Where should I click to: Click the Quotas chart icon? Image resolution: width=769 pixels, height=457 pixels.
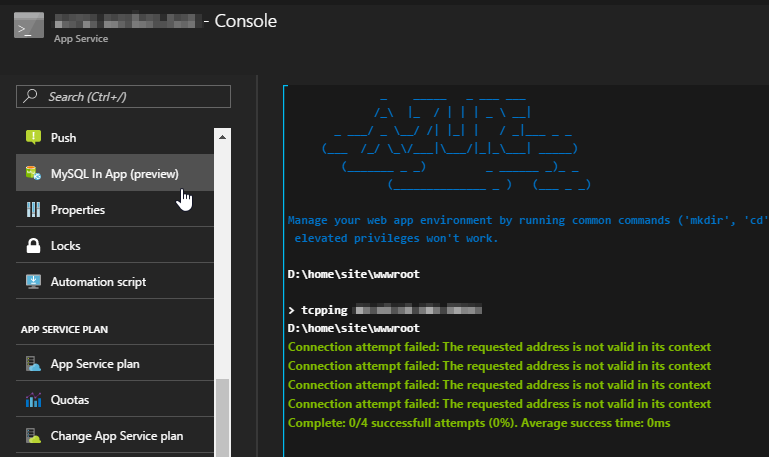(33, 400)
